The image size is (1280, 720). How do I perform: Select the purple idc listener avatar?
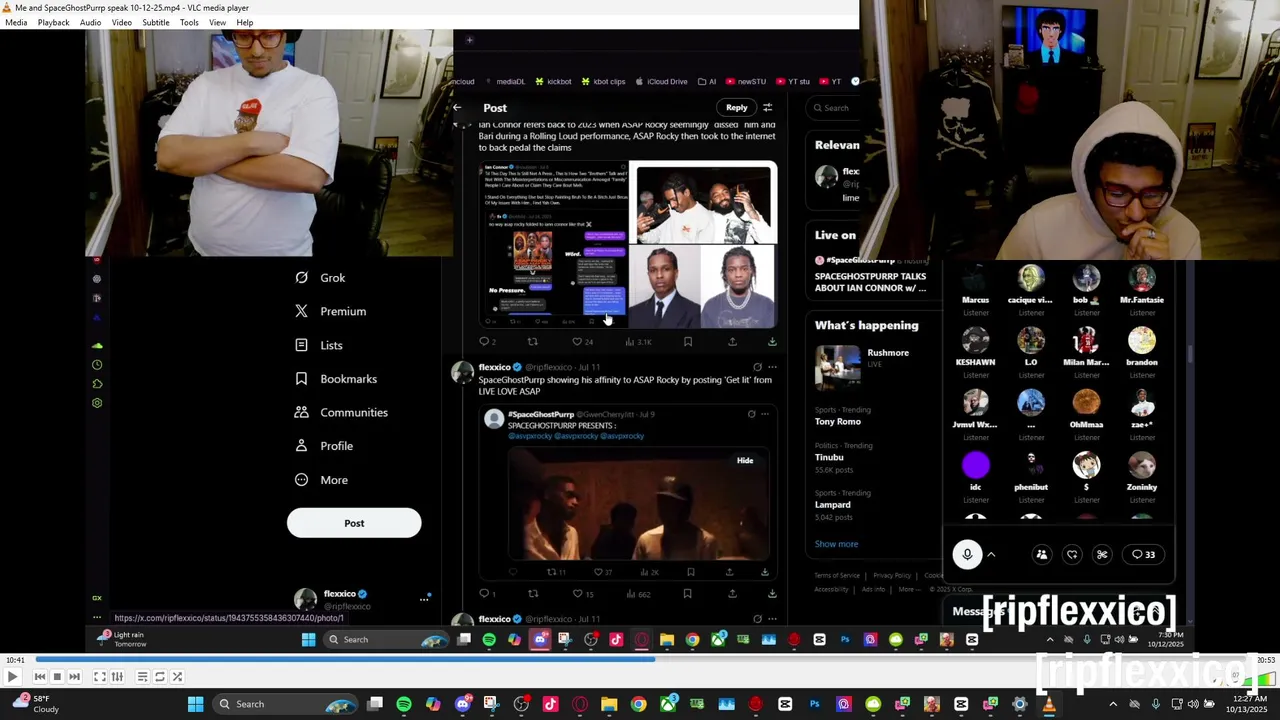976,466
